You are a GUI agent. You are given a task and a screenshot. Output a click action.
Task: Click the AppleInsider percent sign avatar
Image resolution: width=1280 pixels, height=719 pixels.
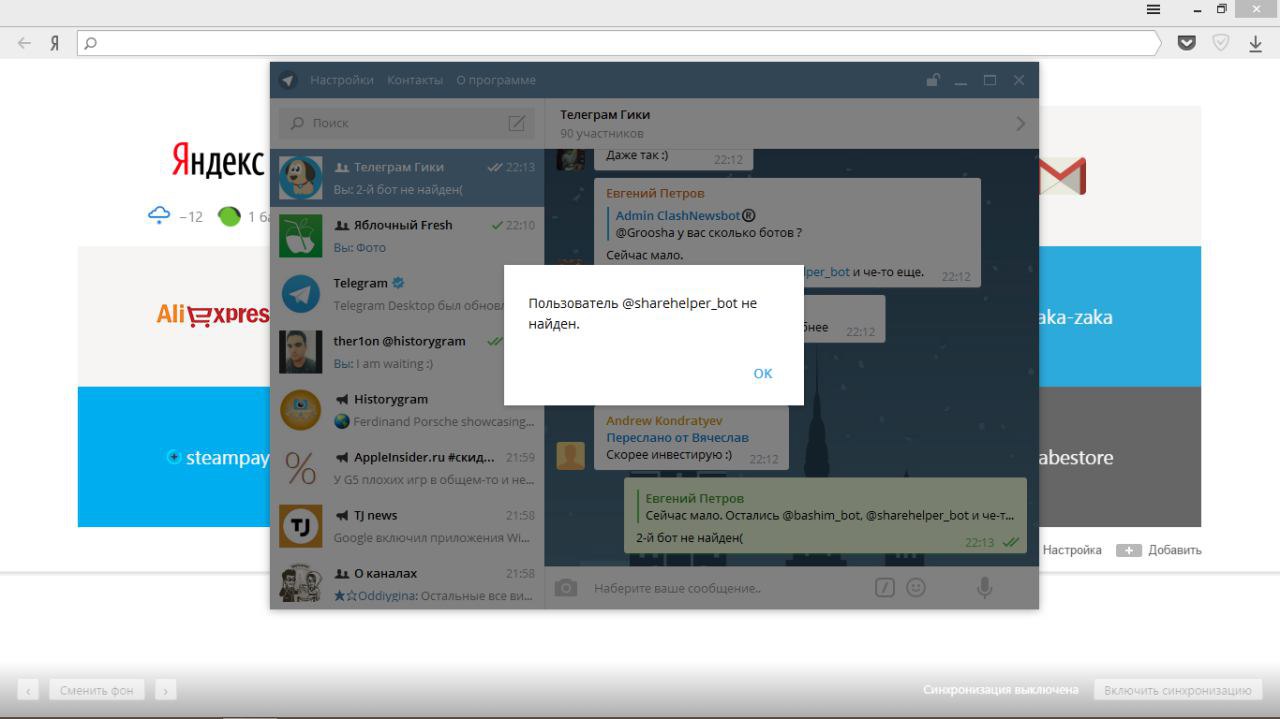tap(300, 468)
